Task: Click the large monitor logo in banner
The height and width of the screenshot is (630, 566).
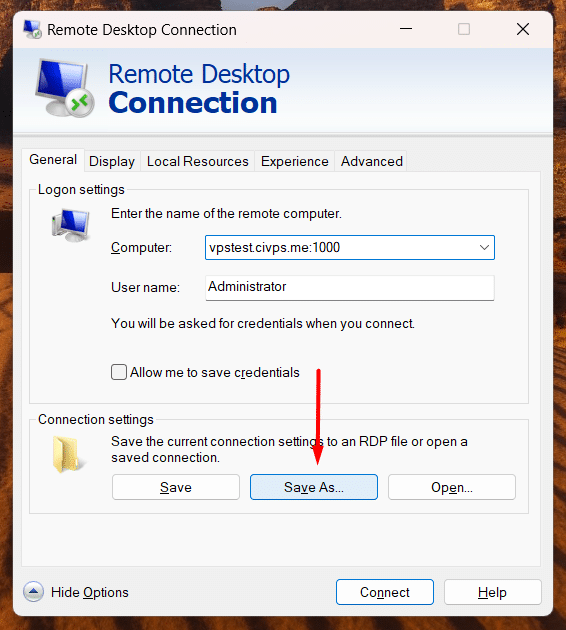Action: [65, 88]
